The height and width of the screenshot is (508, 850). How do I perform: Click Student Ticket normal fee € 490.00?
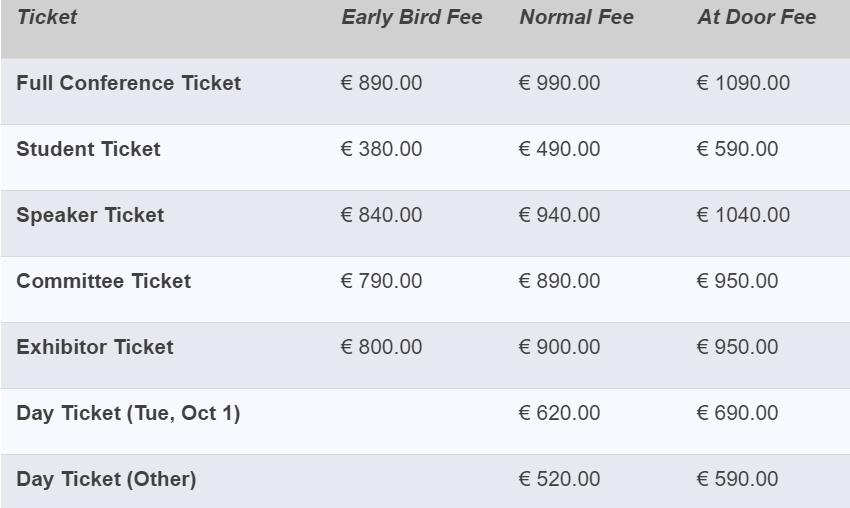[x=559, y=149]
